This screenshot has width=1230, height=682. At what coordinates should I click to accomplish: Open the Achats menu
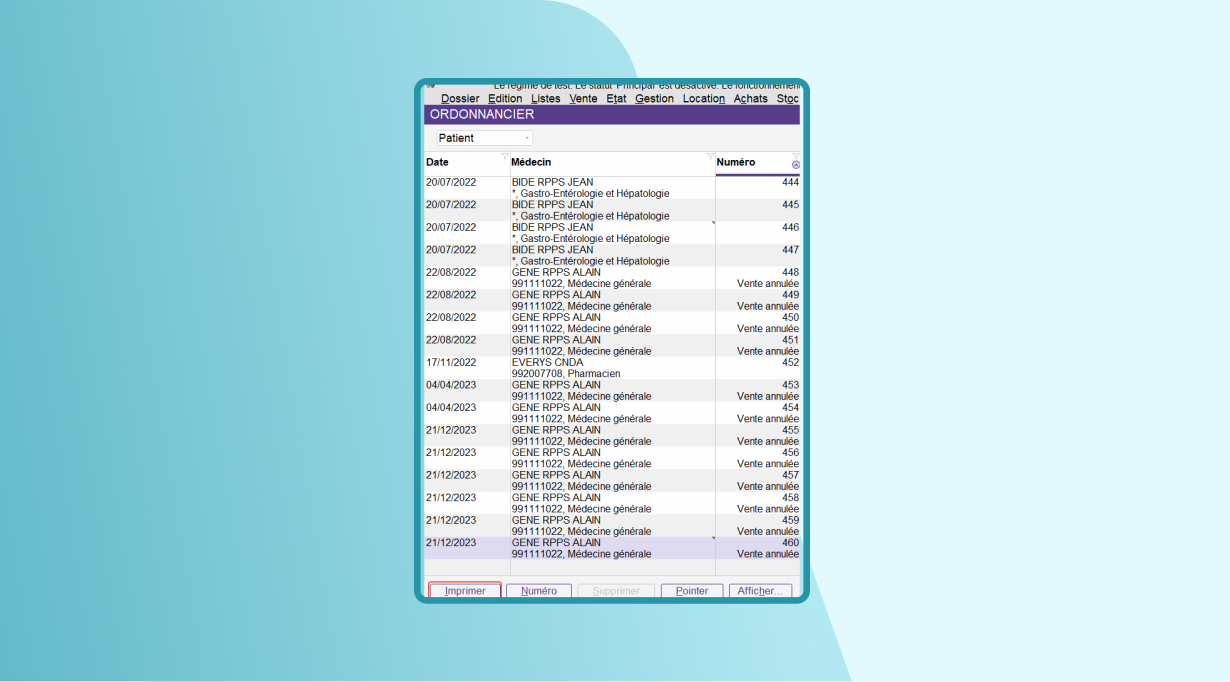[750, 99]
